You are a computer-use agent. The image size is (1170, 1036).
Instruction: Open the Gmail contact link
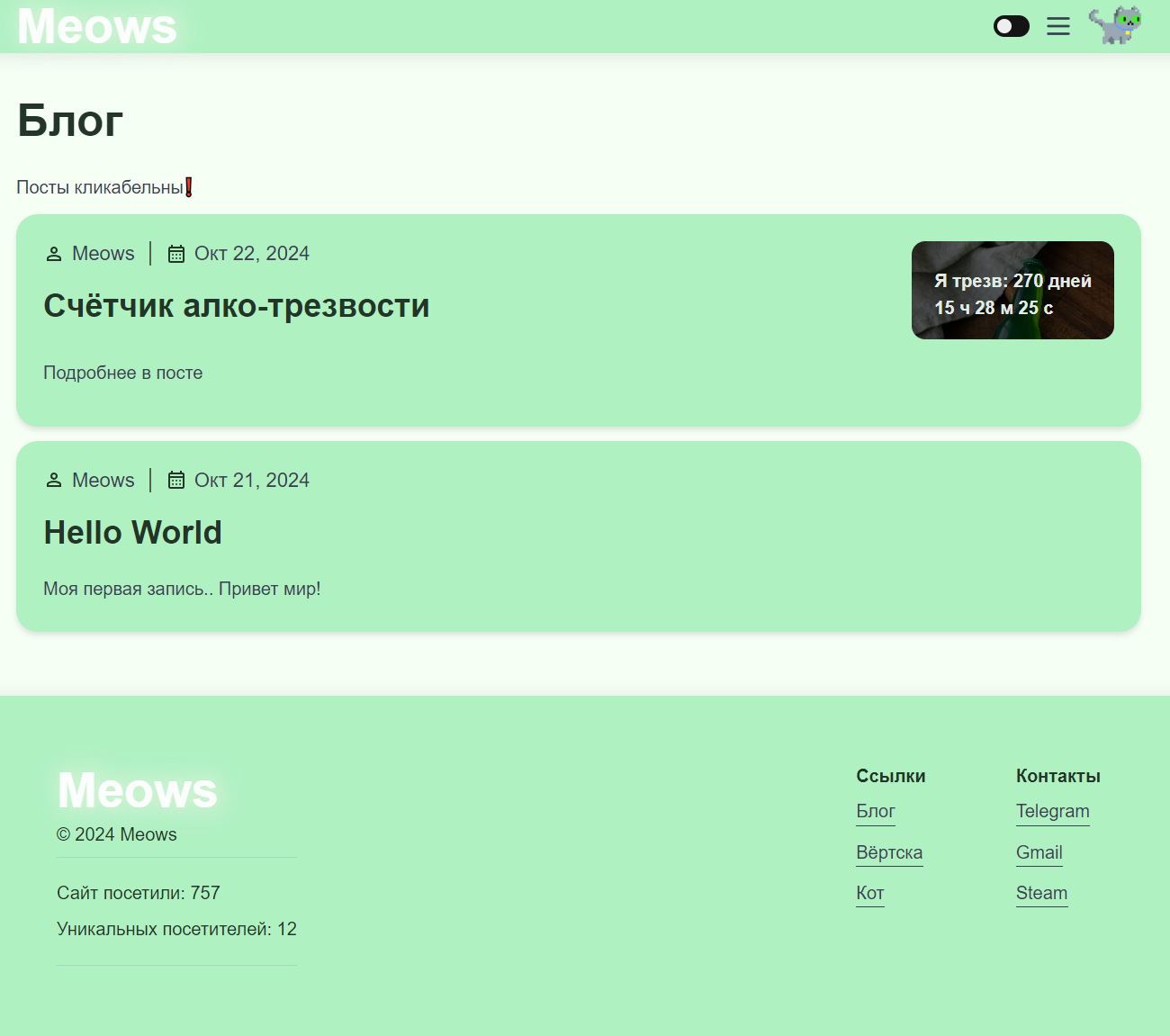(x=1039, y=852)
